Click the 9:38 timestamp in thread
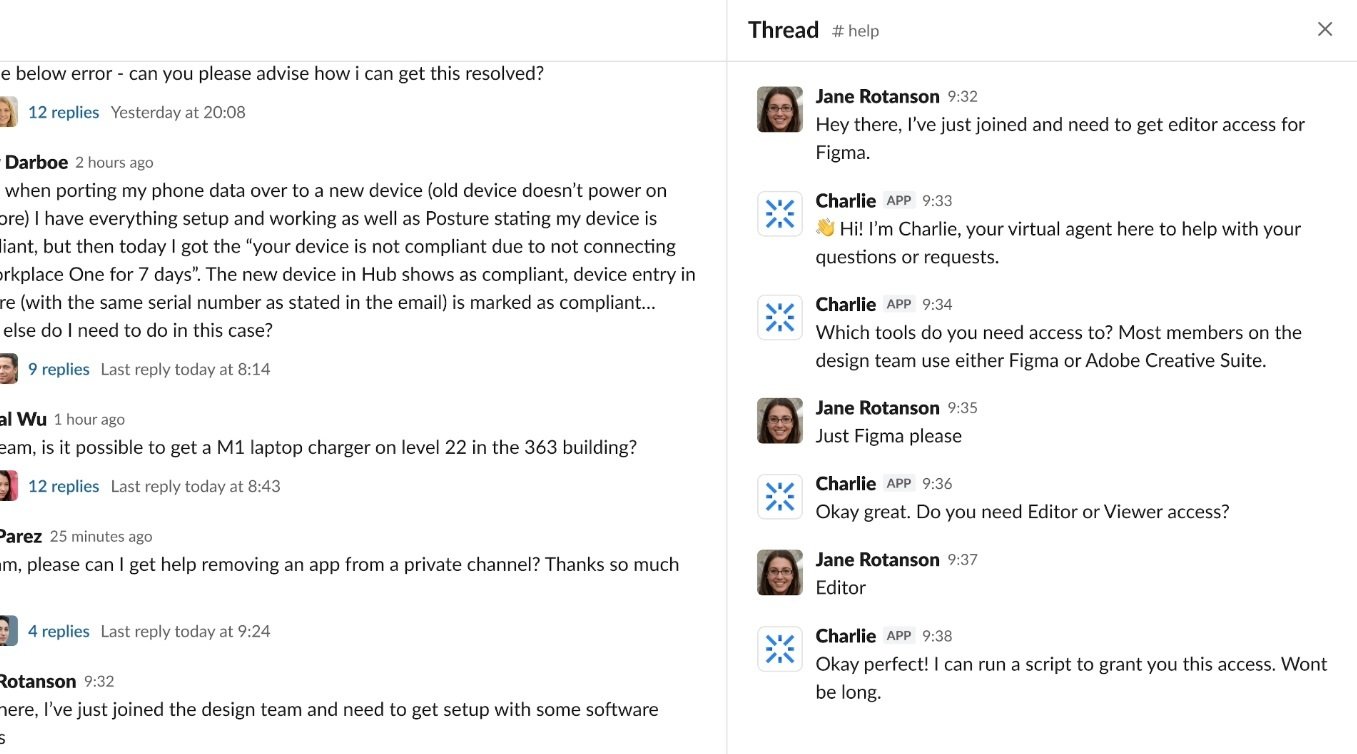This screenshot has height=754, width=1357. (937, 636)
